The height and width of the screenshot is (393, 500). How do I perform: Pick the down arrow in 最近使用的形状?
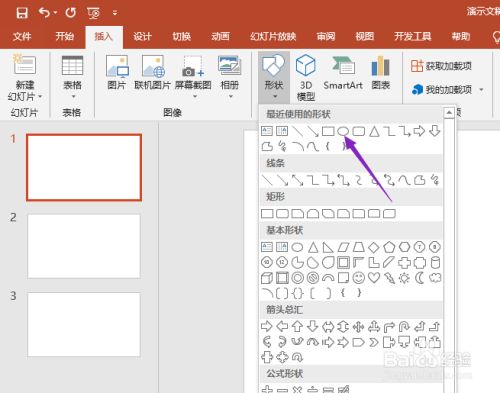click(435, 131)
